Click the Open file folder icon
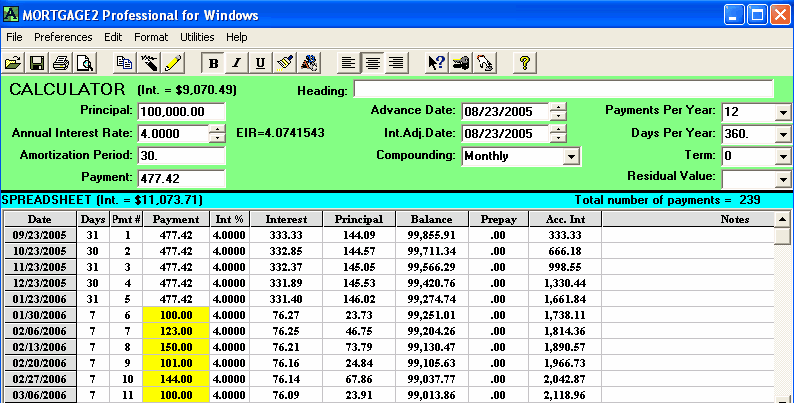Screen dimensions: 794x403 [x=14, y=62]
